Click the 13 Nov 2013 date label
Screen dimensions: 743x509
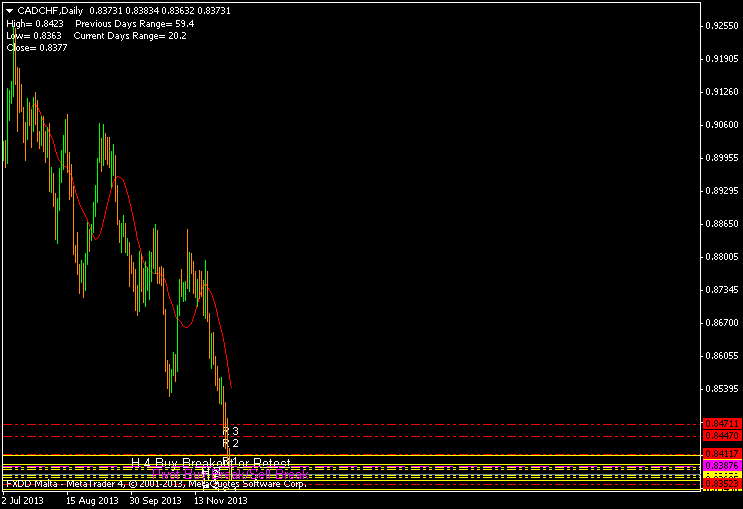click(220, 500)
